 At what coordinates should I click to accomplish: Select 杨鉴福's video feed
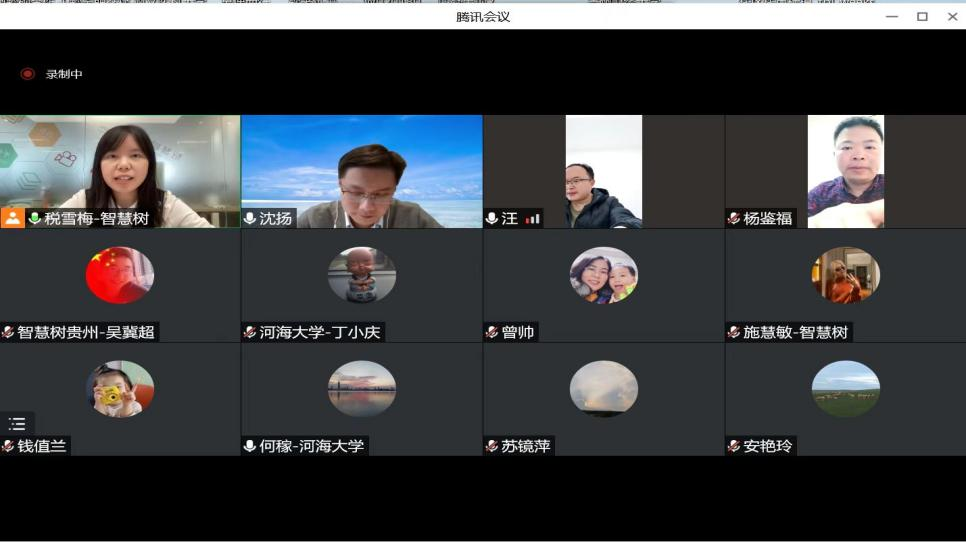tap(845, 170)
